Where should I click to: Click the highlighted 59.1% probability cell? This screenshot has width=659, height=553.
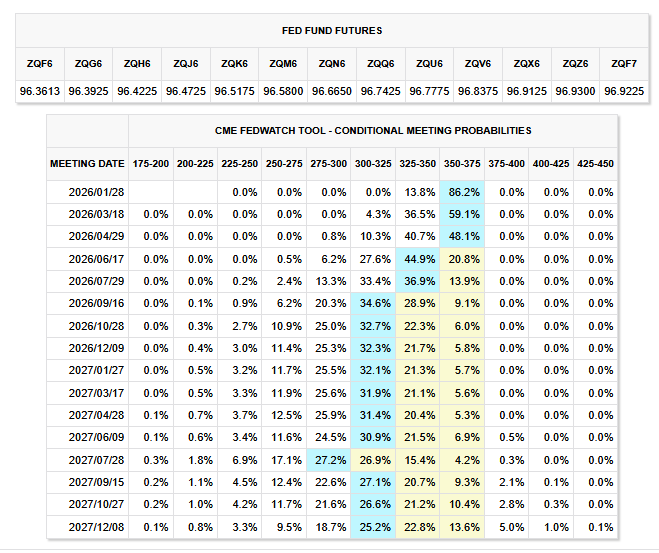click(x=462, y=213)
